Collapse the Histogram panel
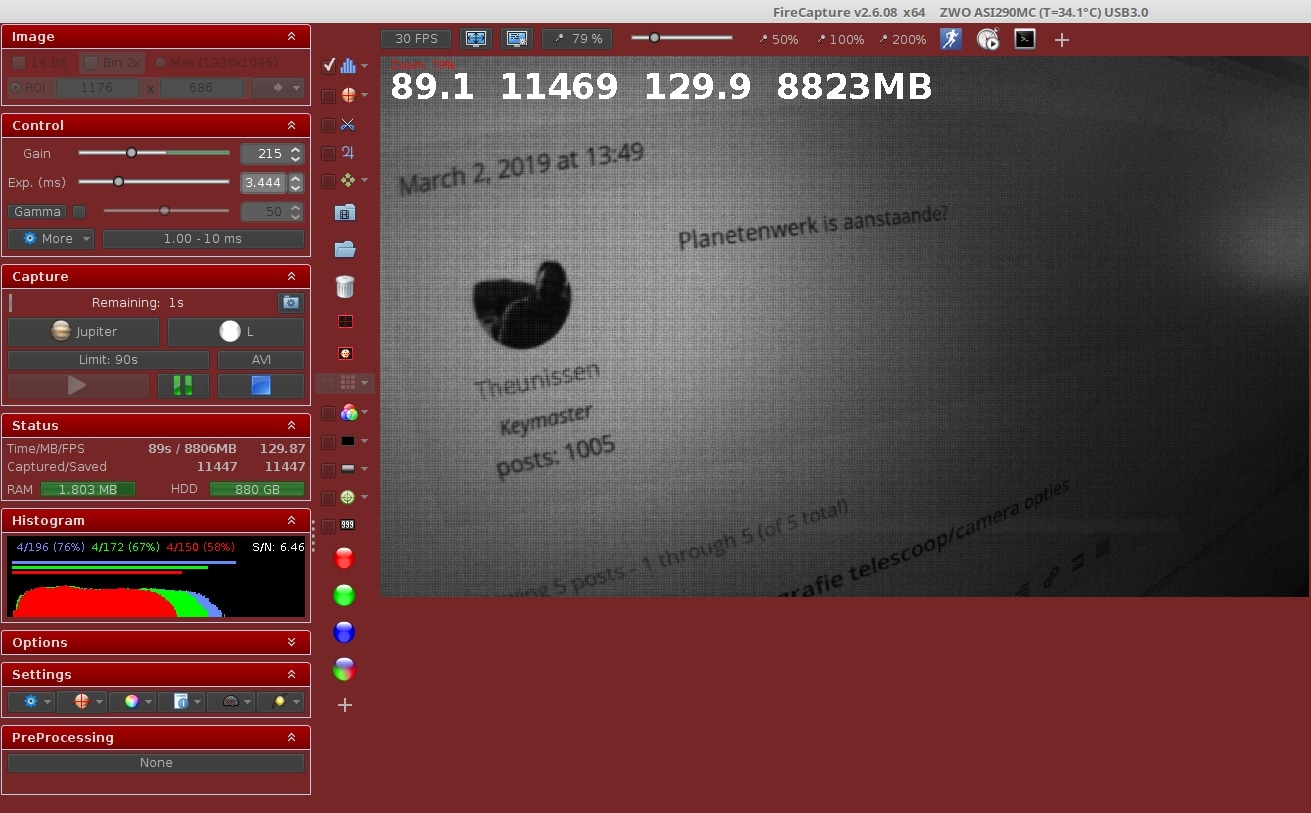Screen dimensions: 1311x813 pyautogui.click(x=291, y=520)
